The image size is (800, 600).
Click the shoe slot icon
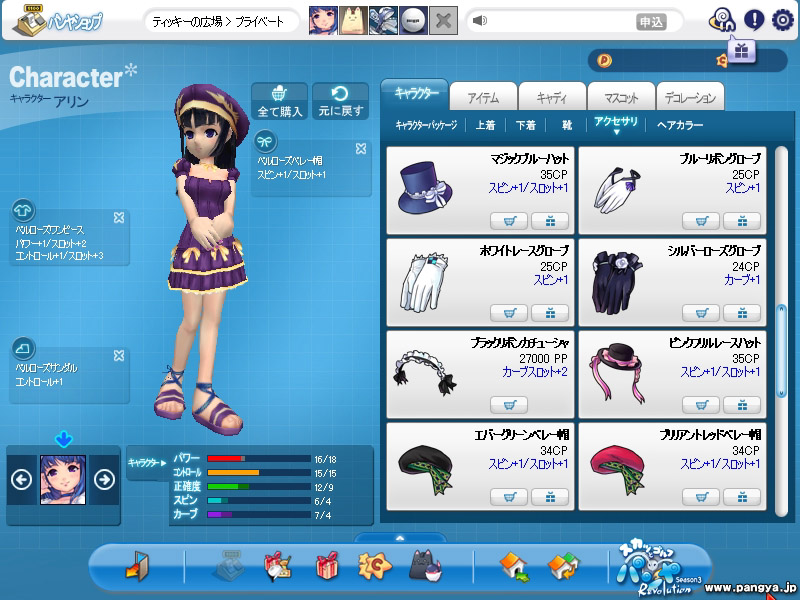click(23, 348)
